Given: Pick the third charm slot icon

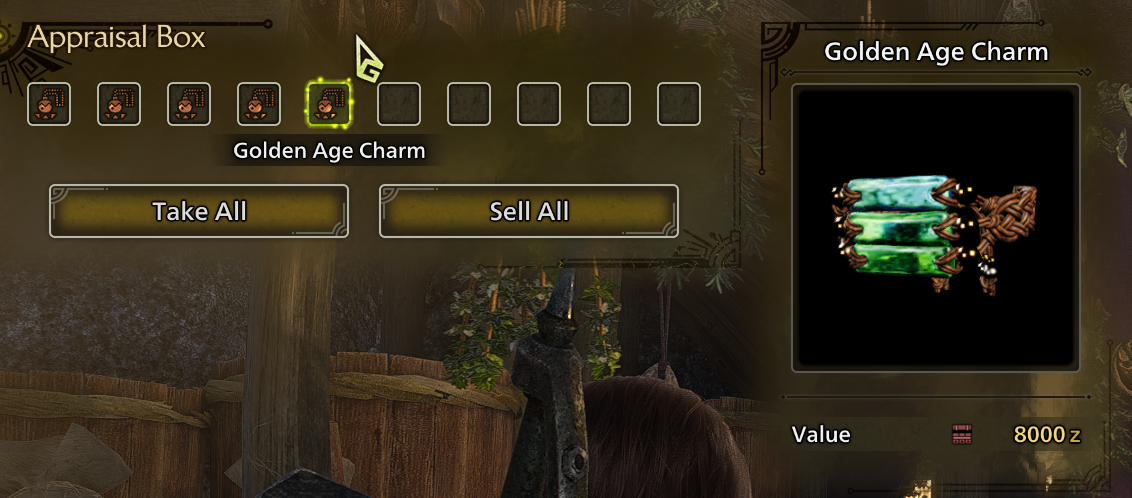Looking at the screenshot, I should [189, 104].
